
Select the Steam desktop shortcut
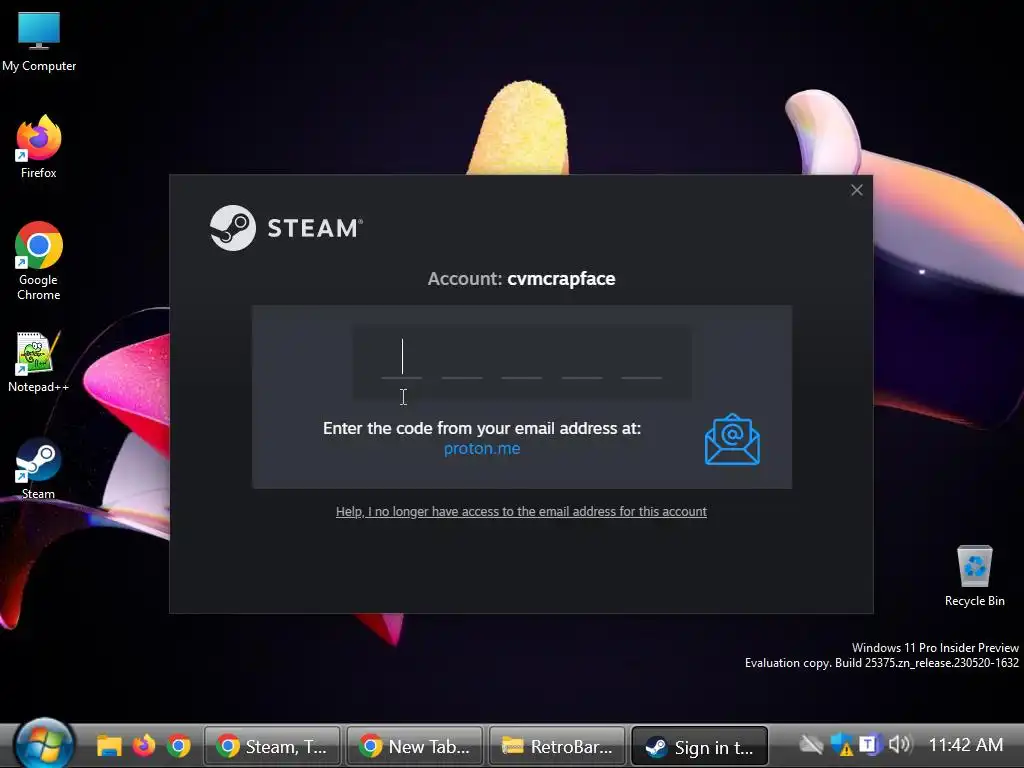[x=39, y=469]
